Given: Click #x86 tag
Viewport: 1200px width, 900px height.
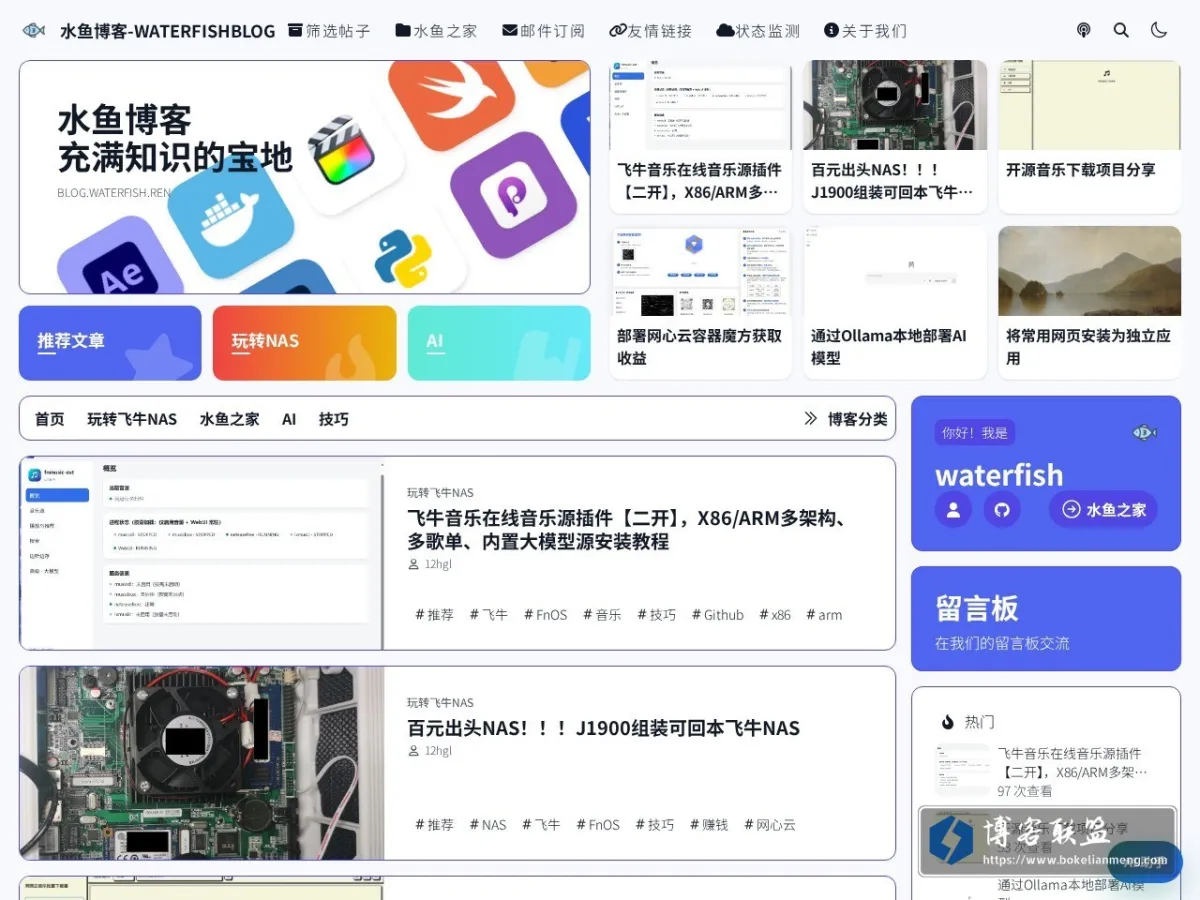Looking at the screenshot, I should pyautogui.click(x=775, y=615).
